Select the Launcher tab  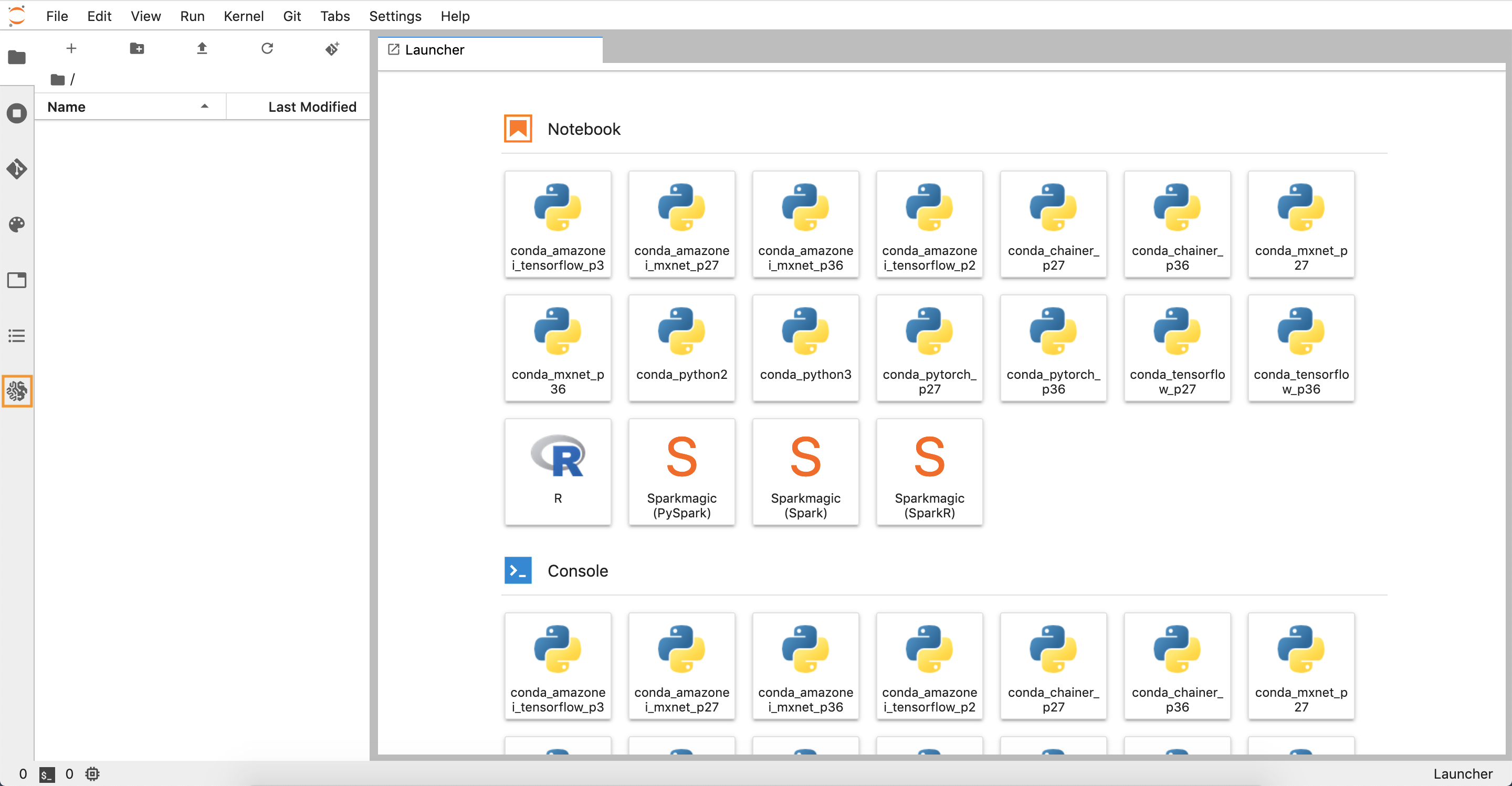click(x=489, y=48)
